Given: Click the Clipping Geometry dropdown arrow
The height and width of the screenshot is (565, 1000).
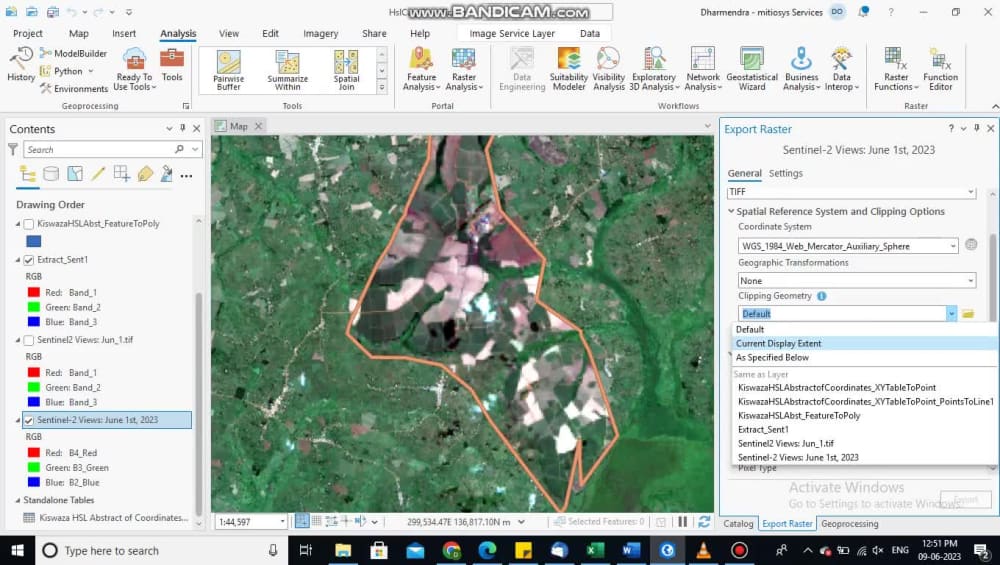Looking at the screenshot, I should click(951, 314).
